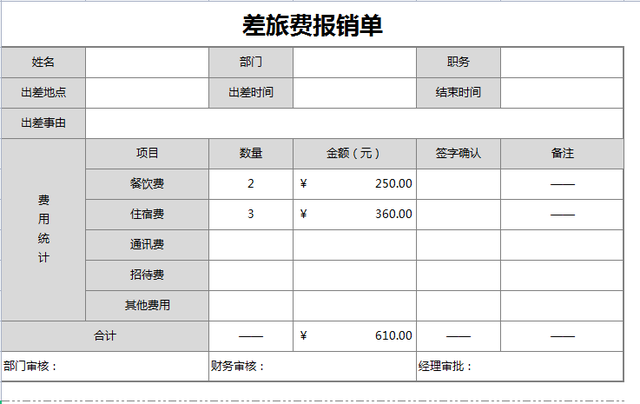This screenshot has height=404, width=640.
Task: Click the 金额（元） column header
Action: 355,153
